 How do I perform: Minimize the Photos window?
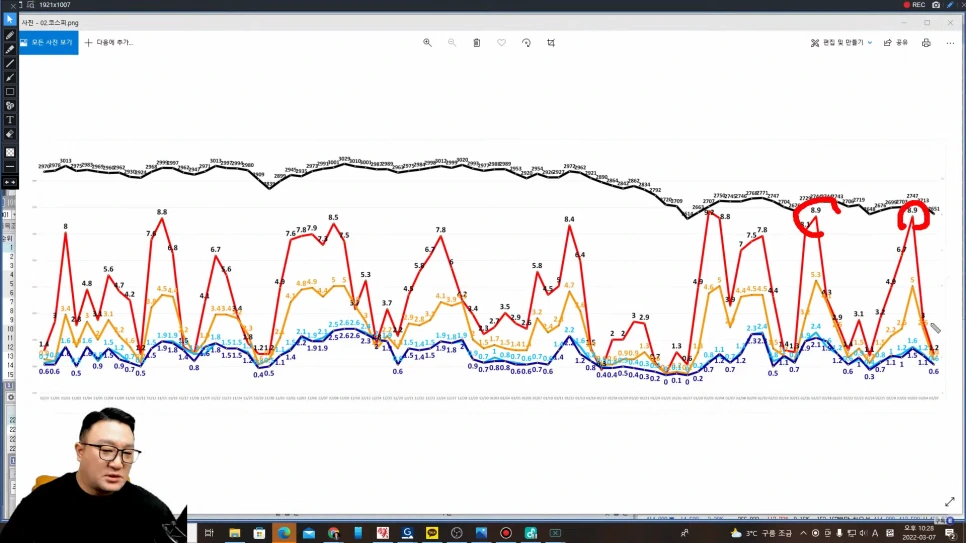(x=904, y=23)
